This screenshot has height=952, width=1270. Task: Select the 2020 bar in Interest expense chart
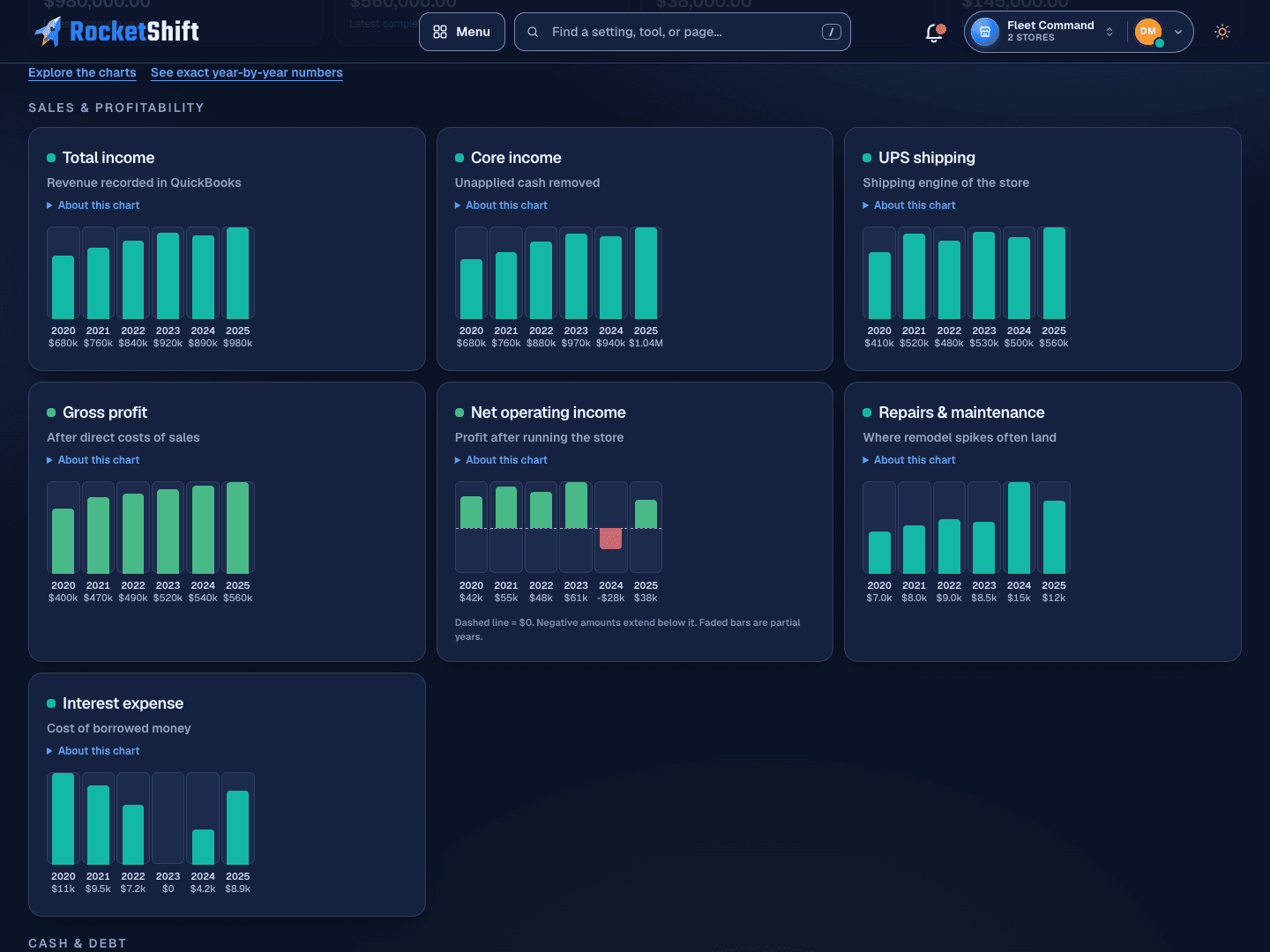63,819
